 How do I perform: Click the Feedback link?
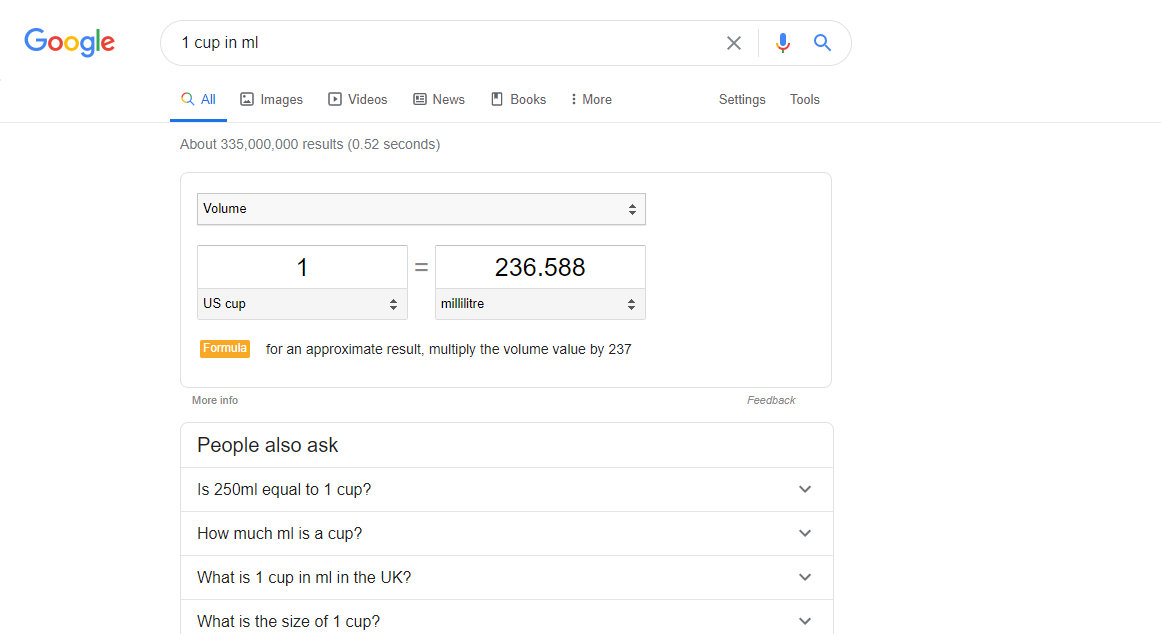(771, 400)
